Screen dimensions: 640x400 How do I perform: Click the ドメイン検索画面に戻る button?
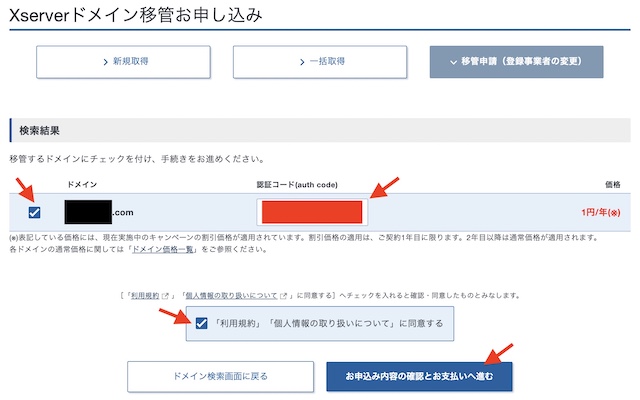click(220, 376)
